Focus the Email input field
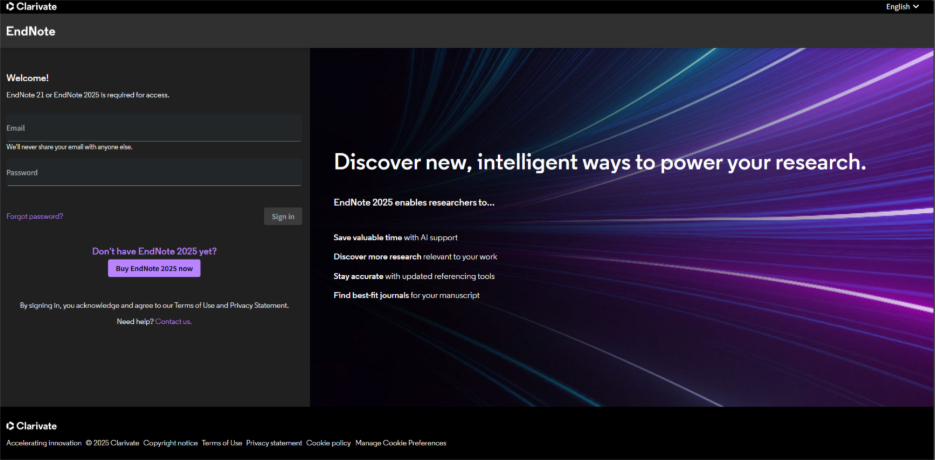 pos(153,128)
